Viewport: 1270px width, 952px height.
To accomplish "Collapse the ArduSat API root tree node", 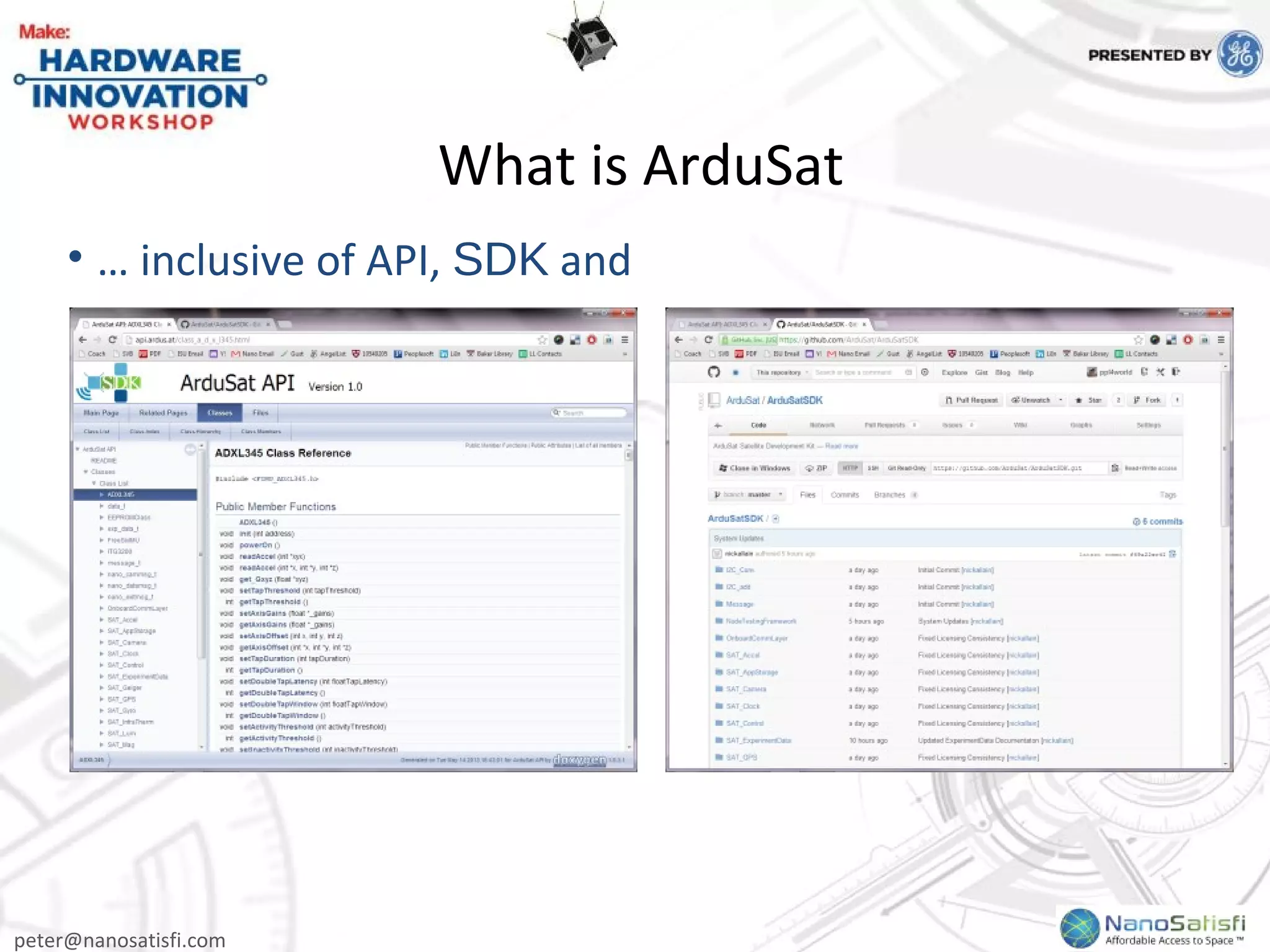I will tap(78, 449).
